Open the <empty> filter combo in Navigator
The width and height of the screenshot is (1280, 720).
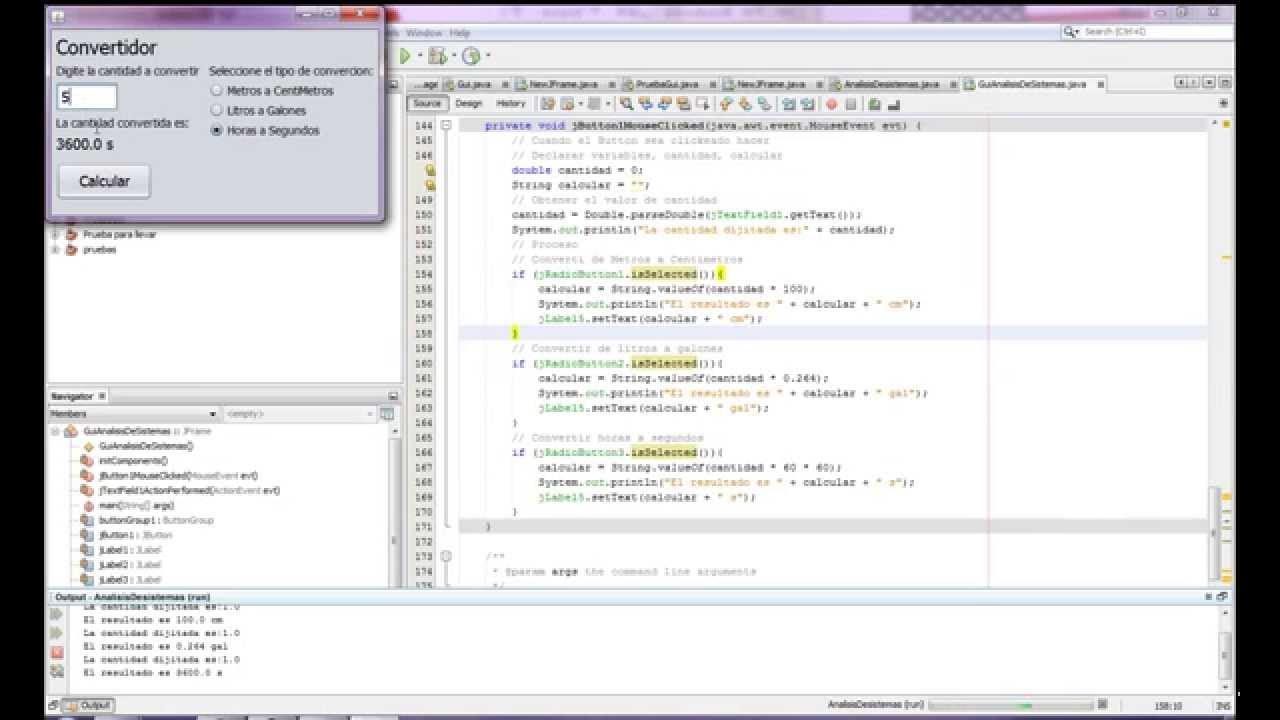(x=299, y=414)
